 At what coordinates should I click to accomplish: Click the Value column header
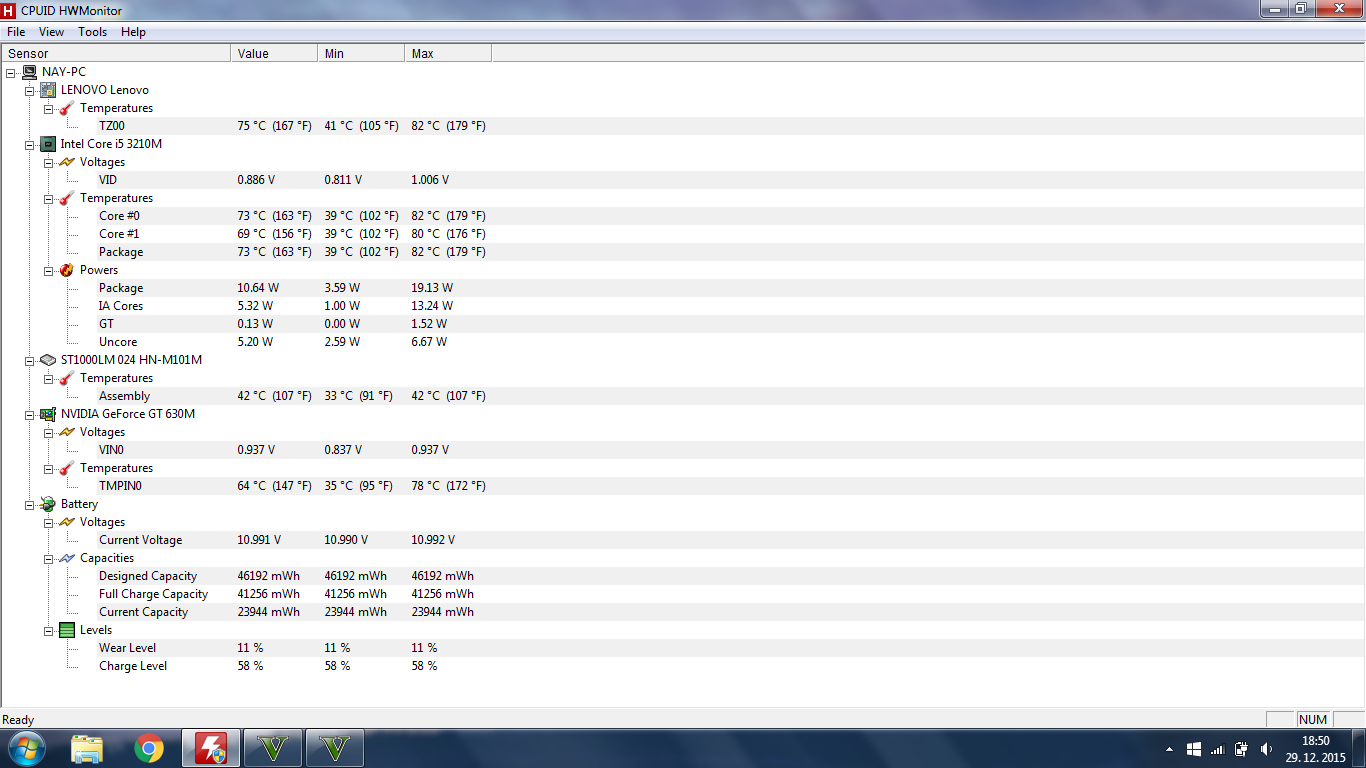274,54
